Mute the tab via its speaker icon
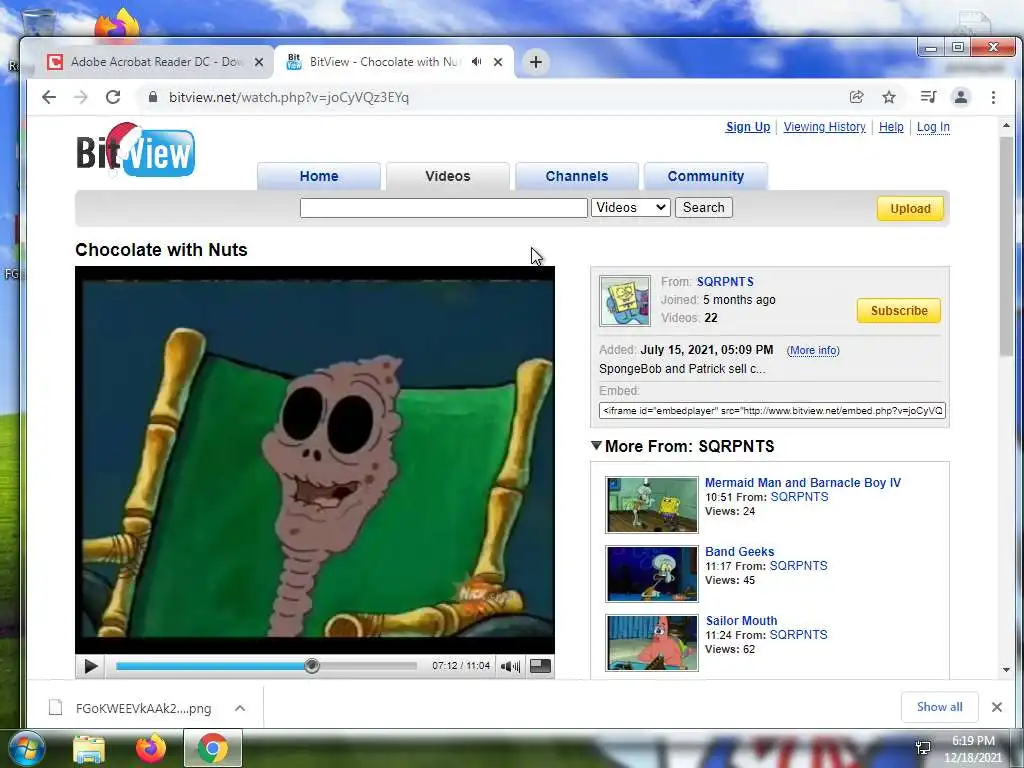This screenshot has width=1024, height=768. point(477,62)
